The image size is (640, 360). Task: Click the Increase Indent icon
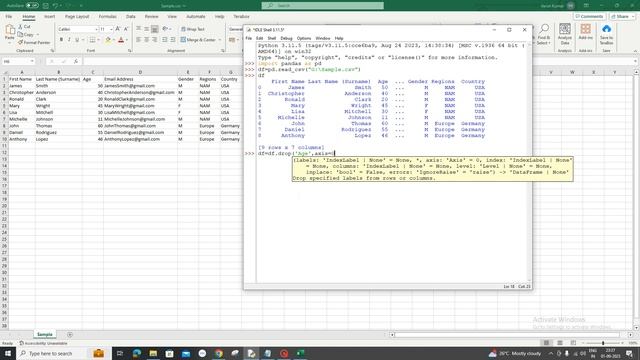click(173, 40)
